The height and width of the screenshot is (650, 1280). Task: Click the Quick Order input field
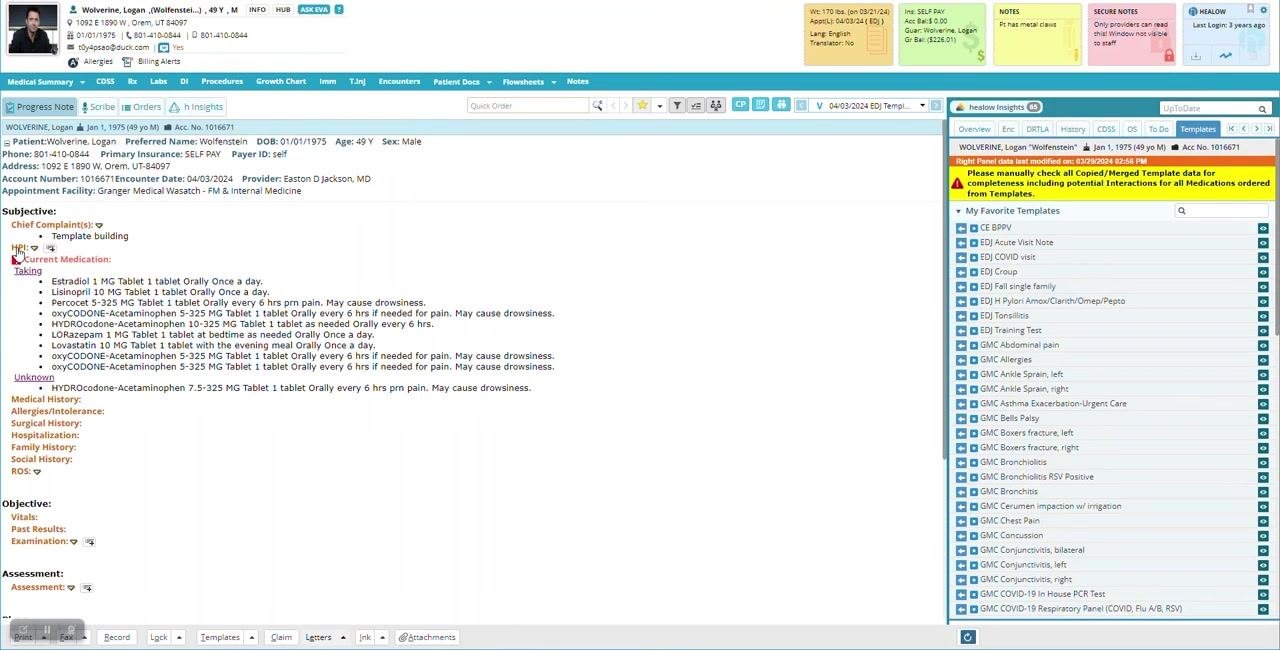528,106
